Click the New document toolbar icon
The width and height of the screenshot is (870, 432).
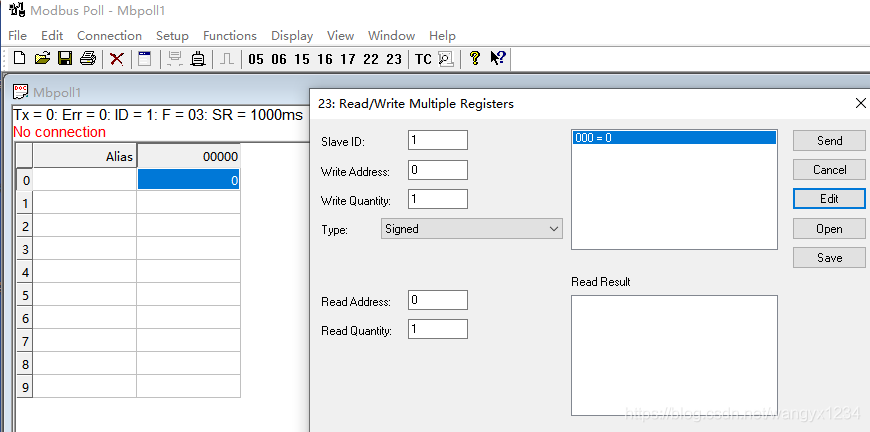[19, 58]
